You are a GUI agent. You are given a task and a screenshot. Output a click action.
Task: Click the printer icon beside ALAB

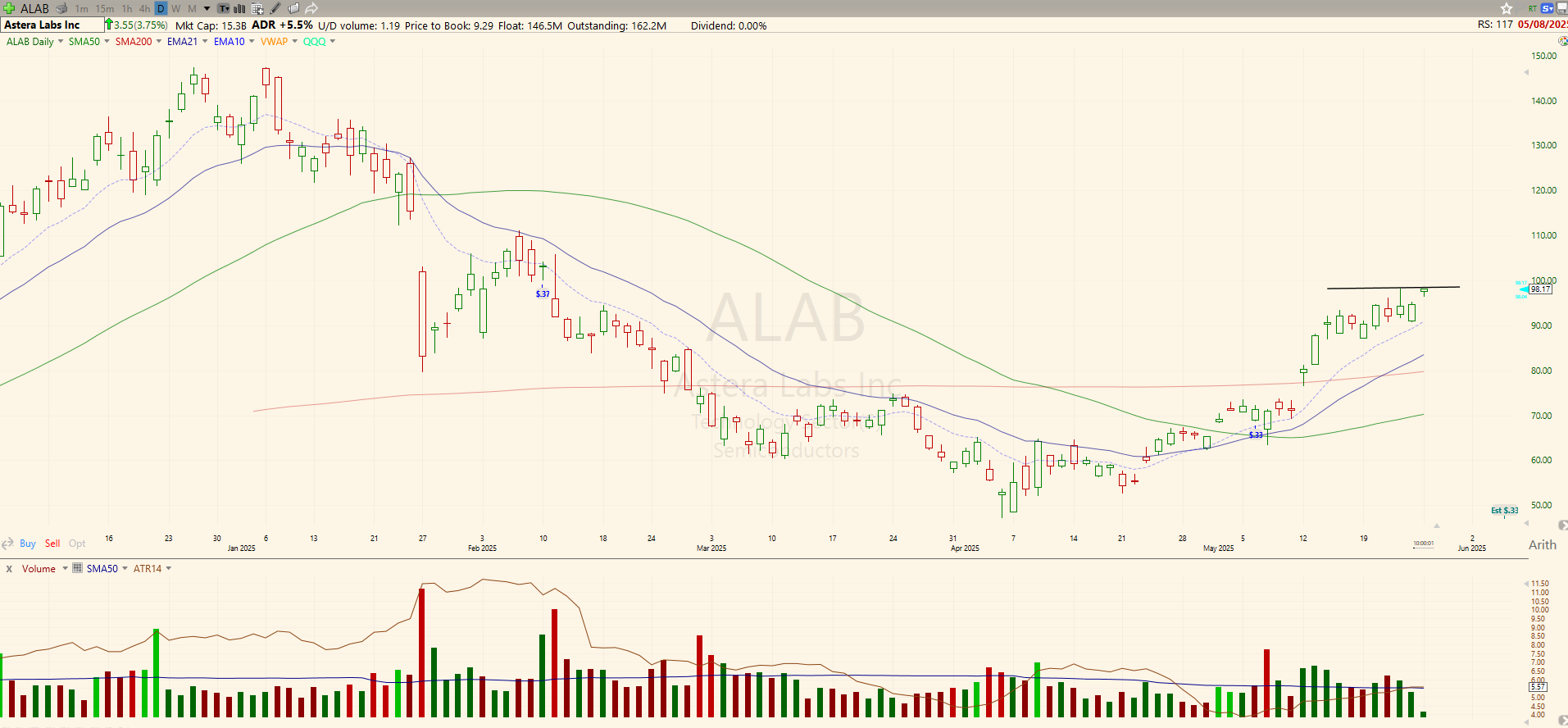(61, 8)
